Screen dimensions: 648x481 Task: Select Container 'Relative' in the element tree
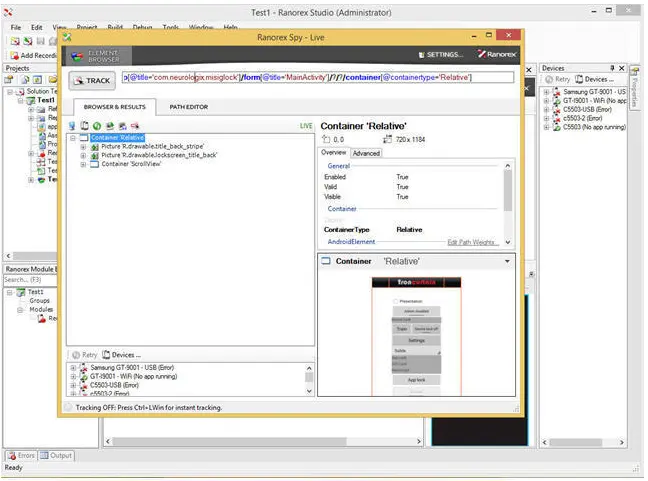pyautogui.click(x=117, y=138)
